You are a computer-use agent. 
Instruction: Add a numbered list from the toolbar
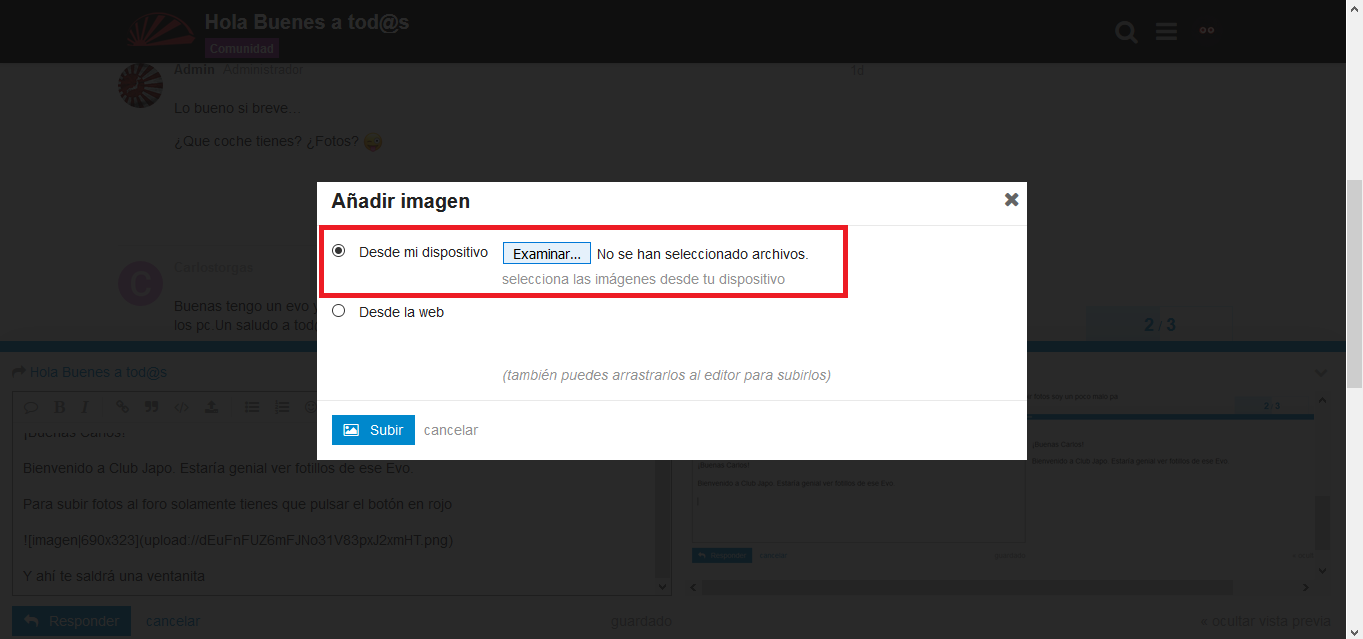tap(282, 407)
